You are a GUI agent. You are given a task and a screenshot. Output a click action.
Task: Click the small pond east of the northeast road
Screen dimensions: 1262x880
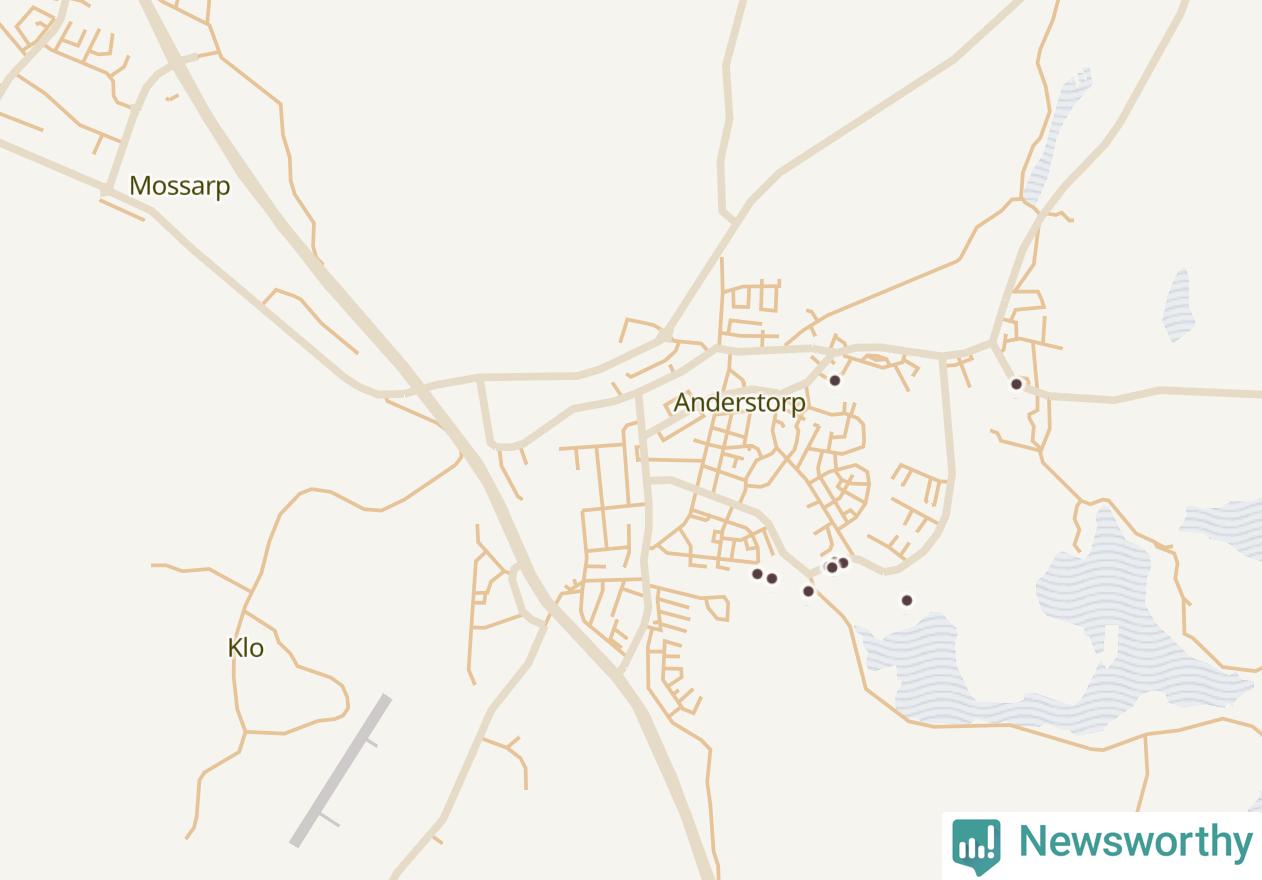(1179, 305)
